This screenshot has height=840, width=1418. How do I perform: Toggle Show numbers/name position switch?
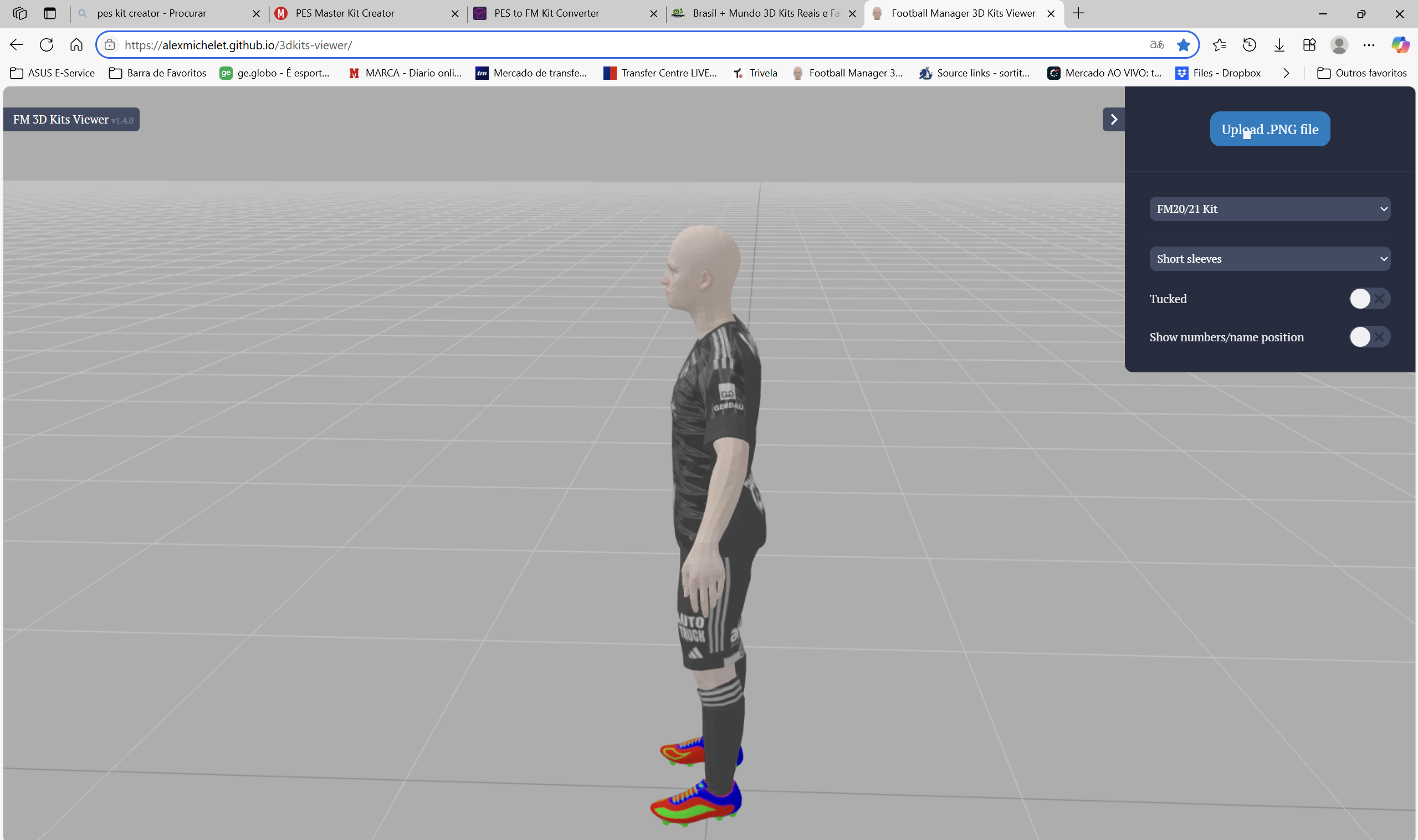coord(1369,337)
